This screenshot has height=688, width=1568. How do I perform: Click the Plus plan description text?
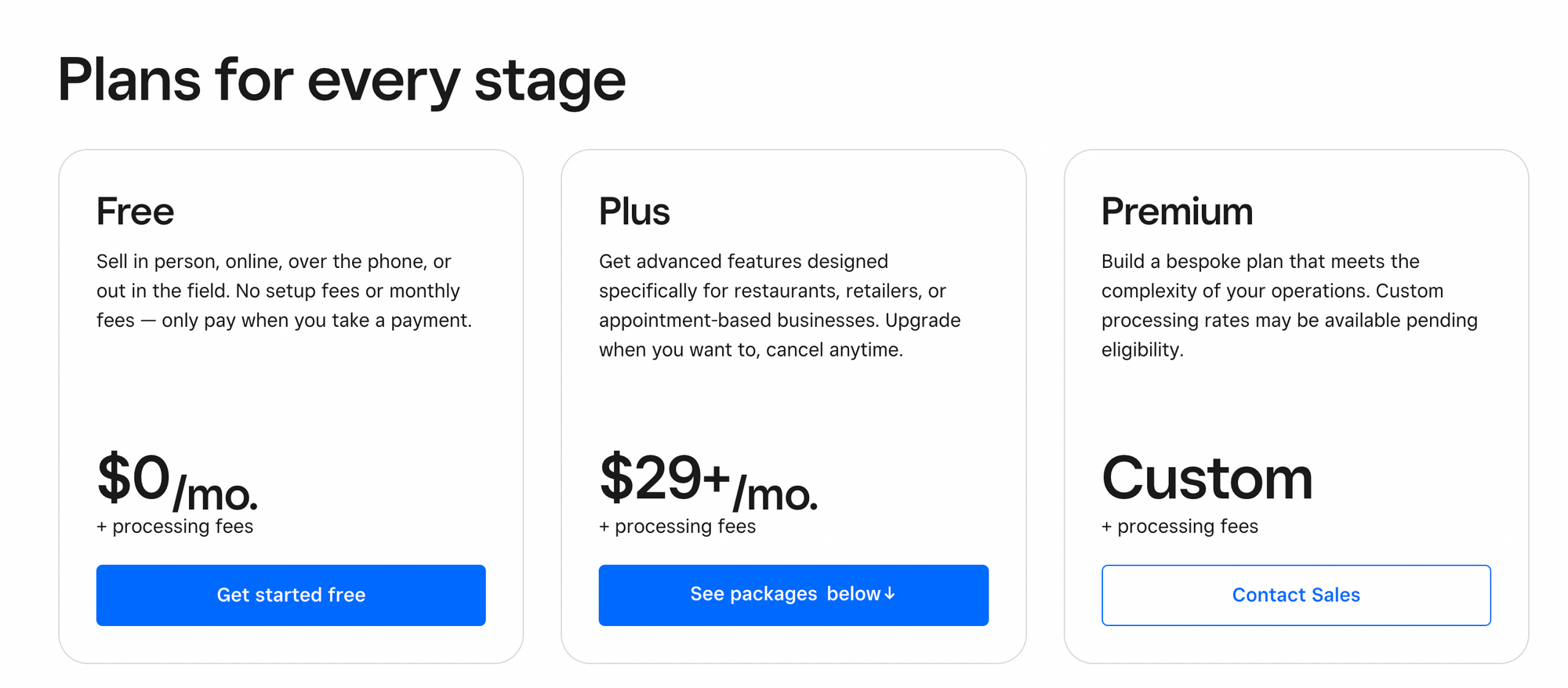tap(779, 305)
